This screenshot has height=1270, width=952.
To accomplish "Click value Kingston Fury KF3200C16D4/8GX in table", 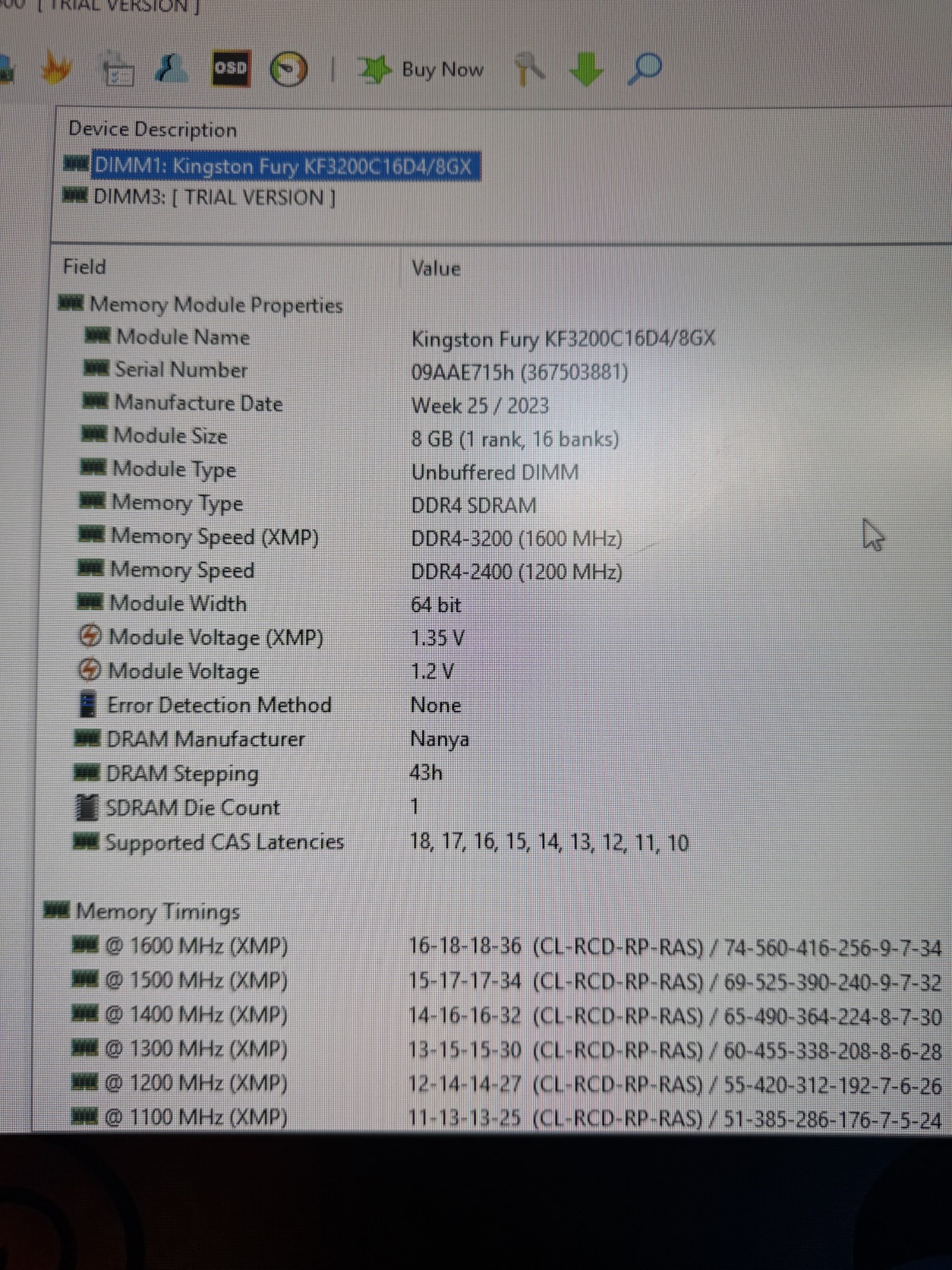I will pos(563,339).
